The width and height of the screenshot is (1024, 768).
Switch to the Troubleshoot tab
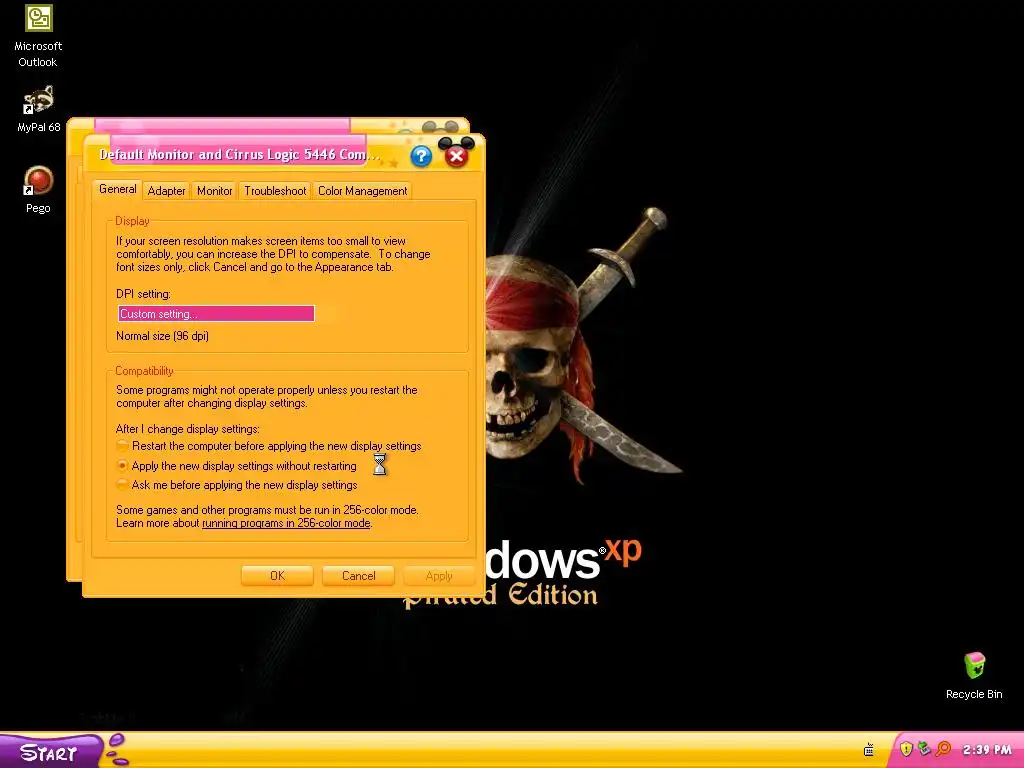click(275, 191)
